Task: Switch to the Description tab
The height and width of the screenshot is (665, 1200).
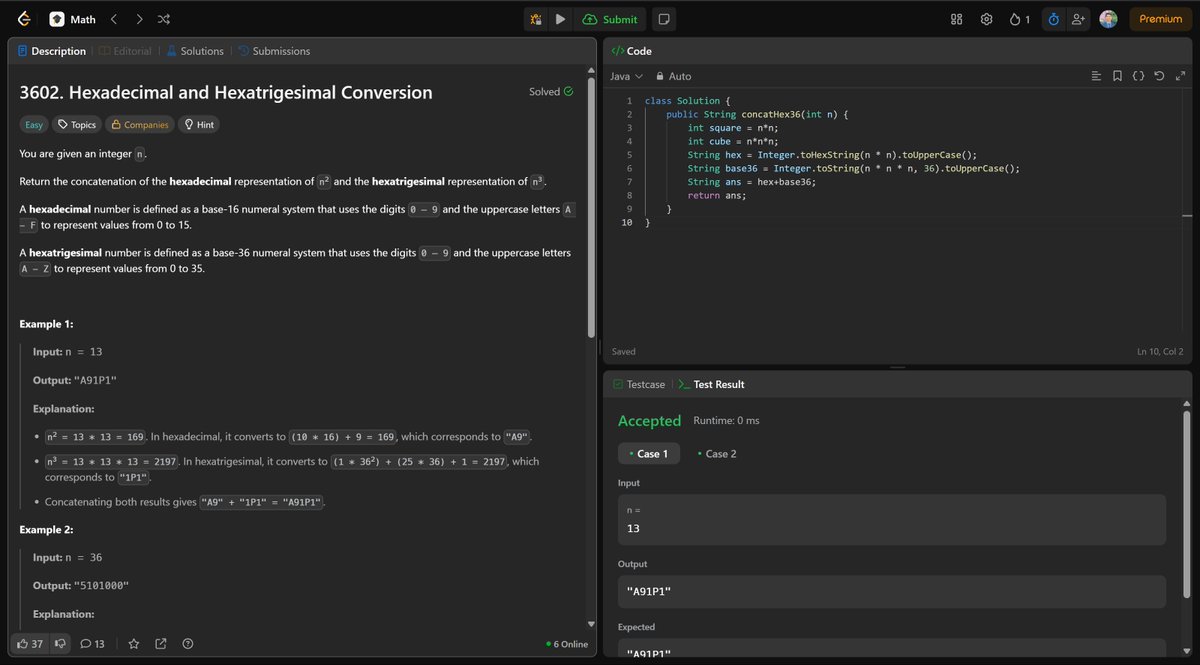Action: pos(51,51)
